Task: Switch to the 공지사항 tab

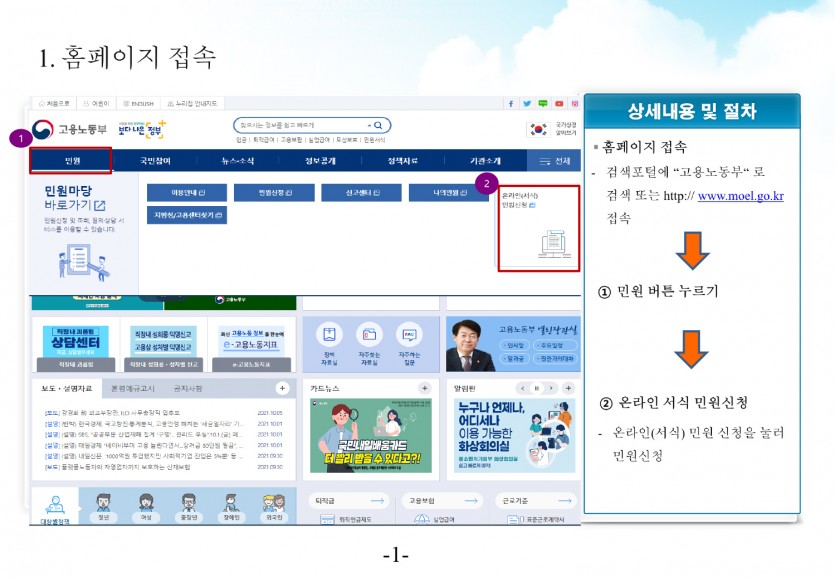Action: tap(188, 388)
